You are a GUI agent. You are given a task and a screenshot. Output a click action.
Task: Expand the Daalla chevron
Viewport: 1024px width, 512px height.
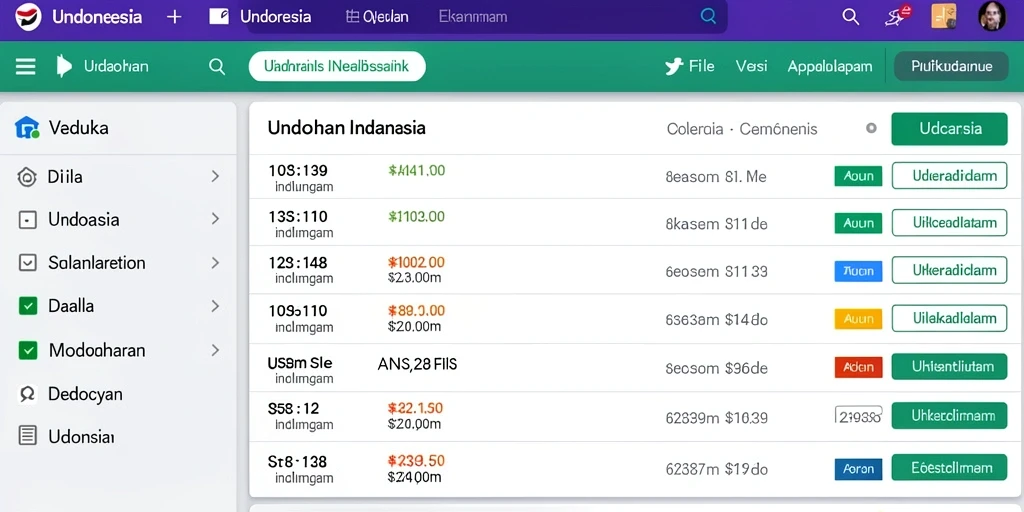point(215,306)
